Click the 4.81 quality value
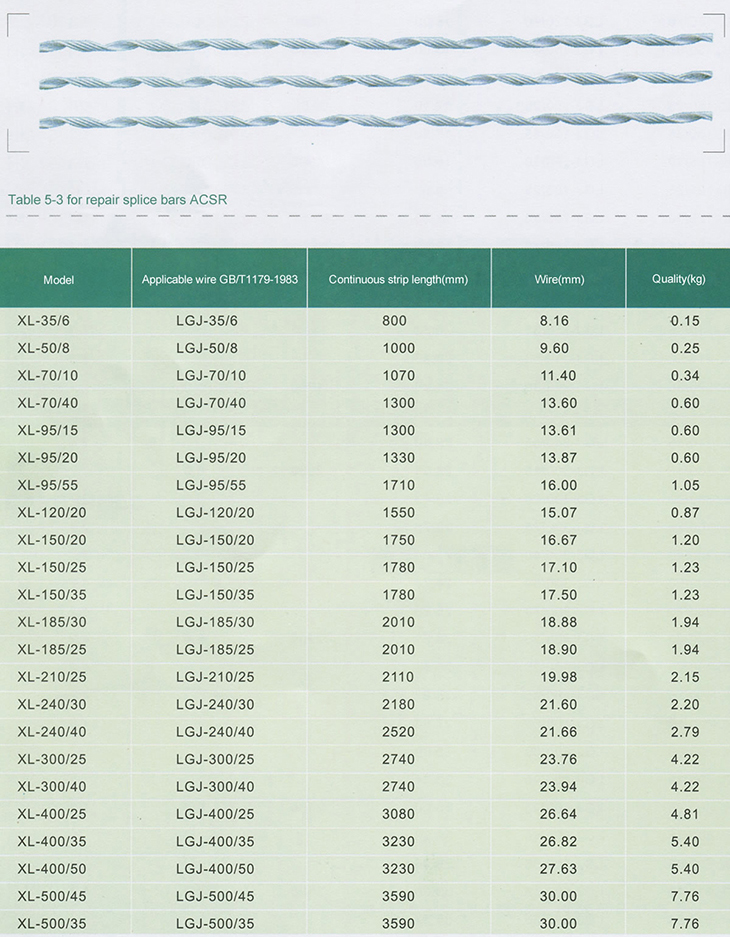 coord(685,814)
